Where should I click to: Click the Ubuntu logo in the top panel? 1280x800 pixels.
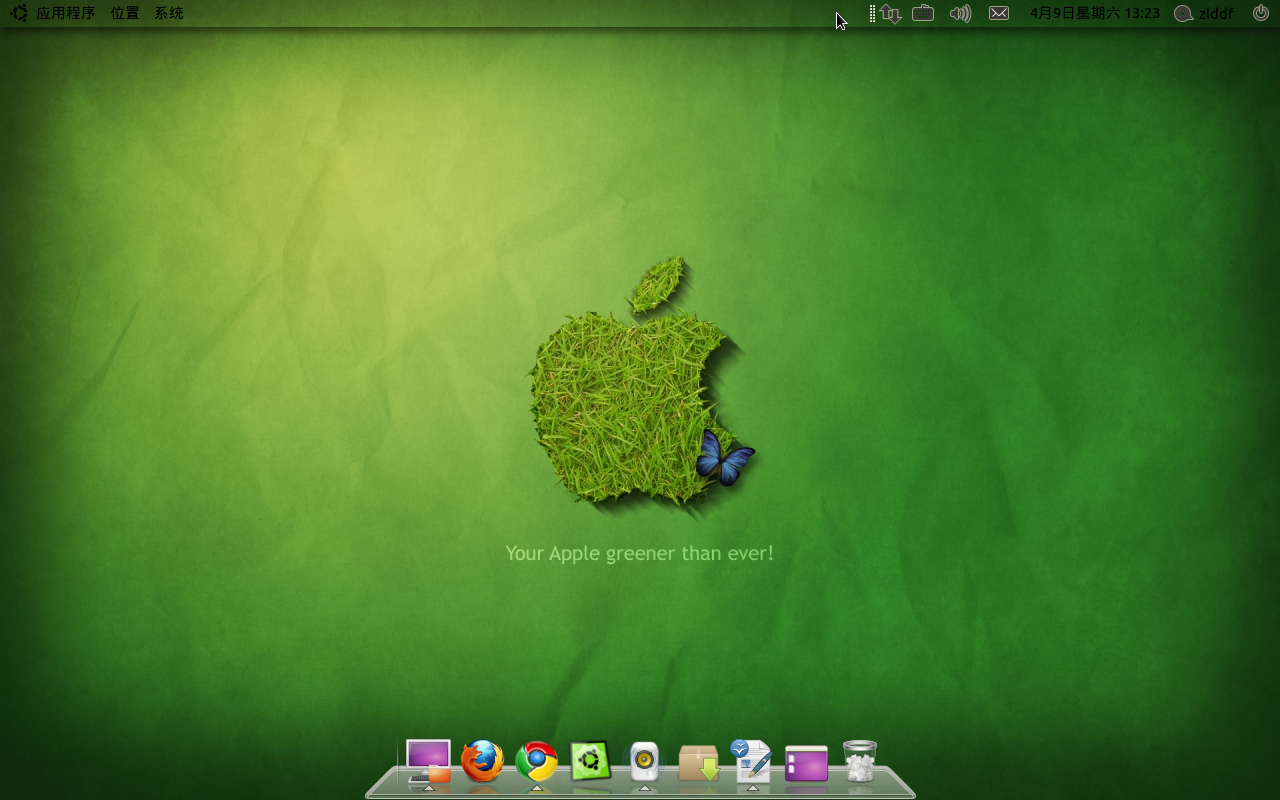[18, 13]
